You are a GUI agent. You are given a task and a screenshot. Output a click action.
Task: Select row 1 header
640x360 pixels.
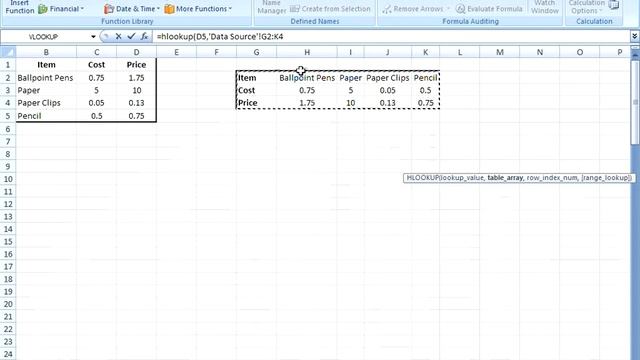(x=8, y=64)
